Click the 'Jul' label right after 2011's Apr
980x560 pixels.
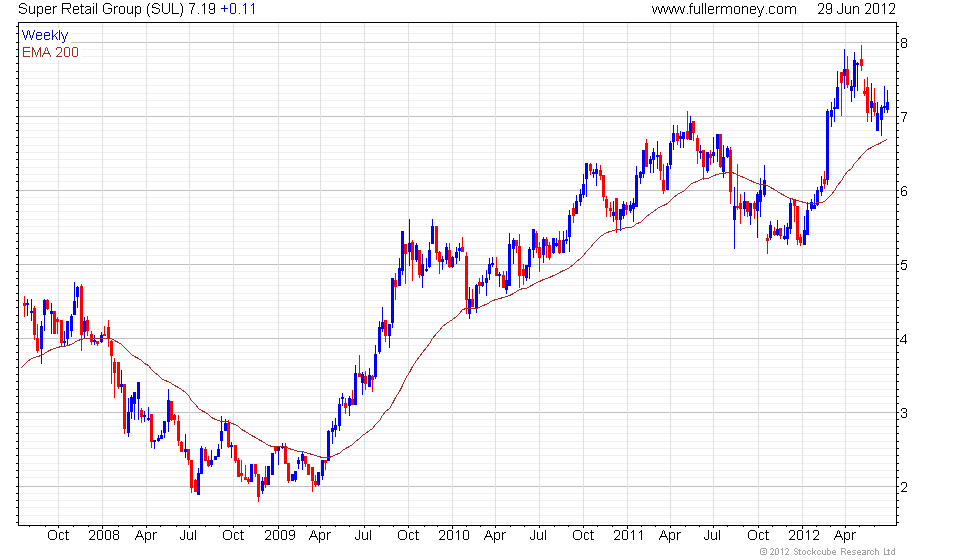pyautogui.click(x=712, y=536)
